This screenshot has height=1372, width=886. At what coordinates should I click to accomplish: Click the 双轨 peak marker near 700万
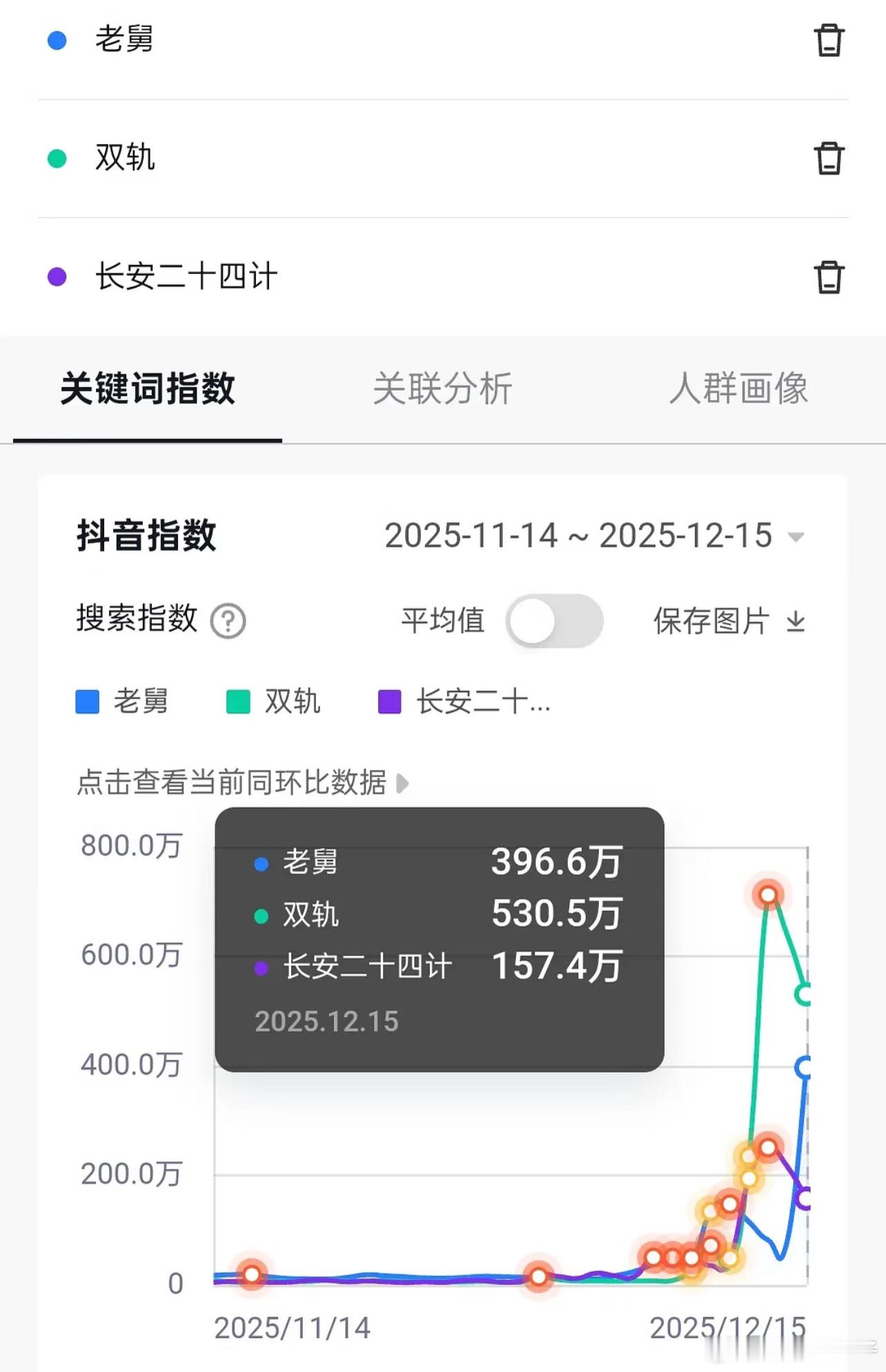point(768,895)
